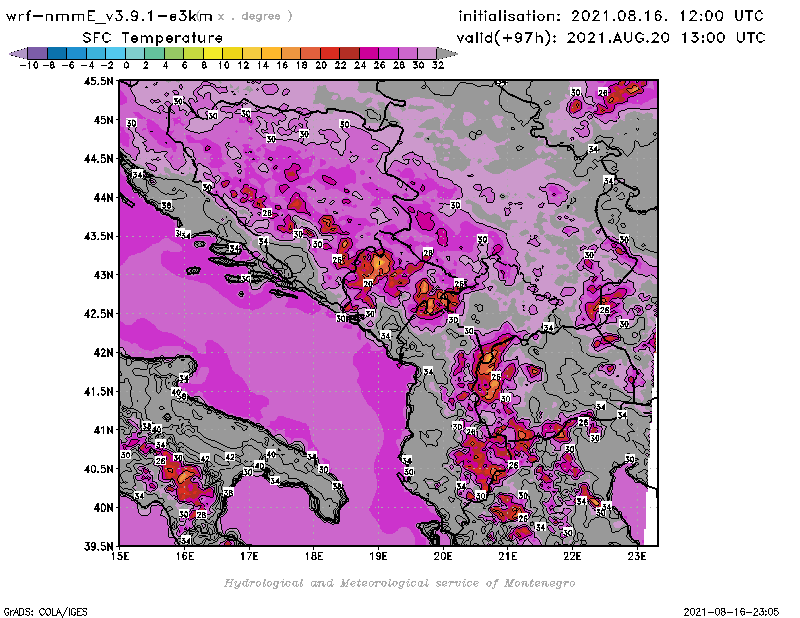This screenshot has width=800, height=618.
Task: Click the '23E' longitude label
Action: 637,556
